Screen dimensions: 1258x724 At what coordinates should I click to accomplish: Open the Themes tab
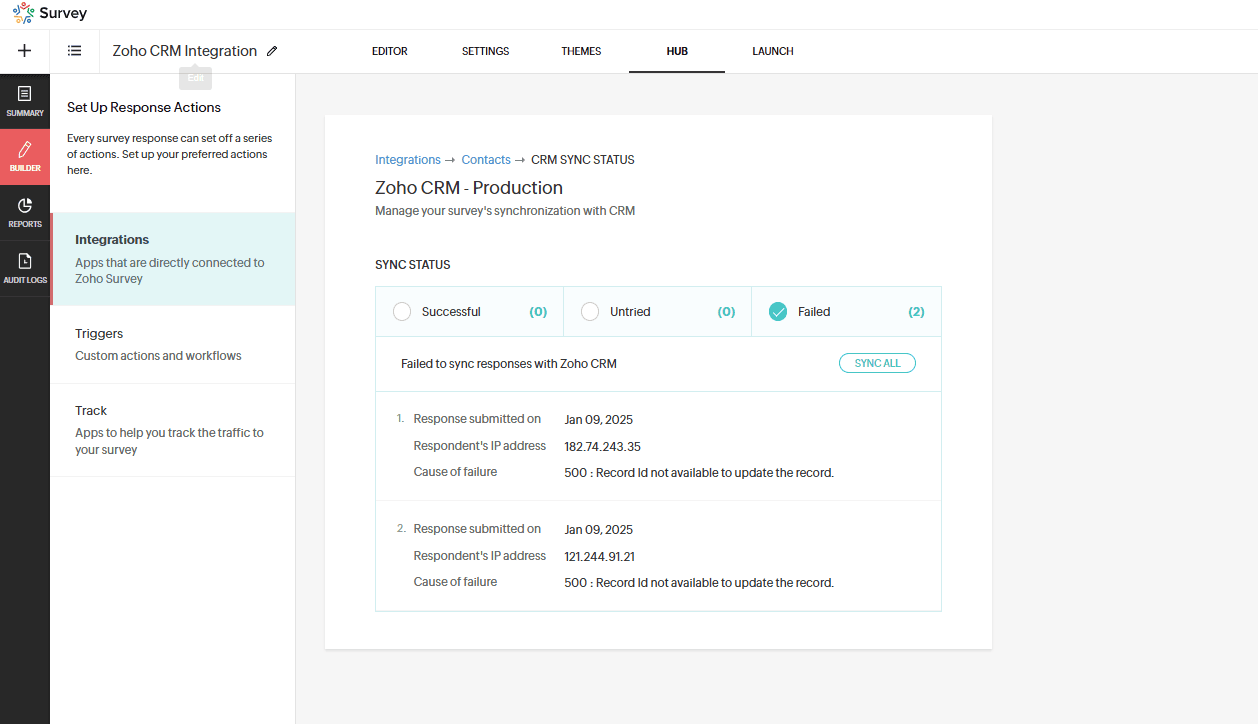[x=581, y=52]
